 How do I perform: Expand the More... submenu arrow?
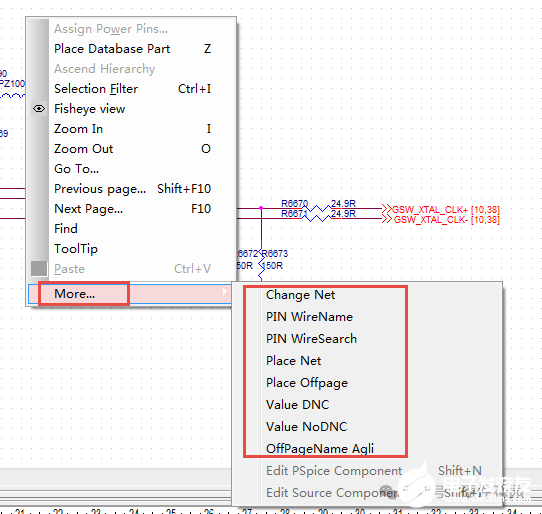click(224, 292)
